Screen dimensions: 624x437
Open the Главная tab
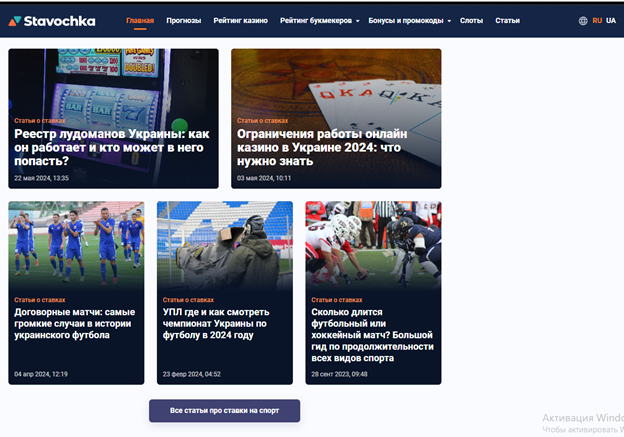(x=140, y=20)
